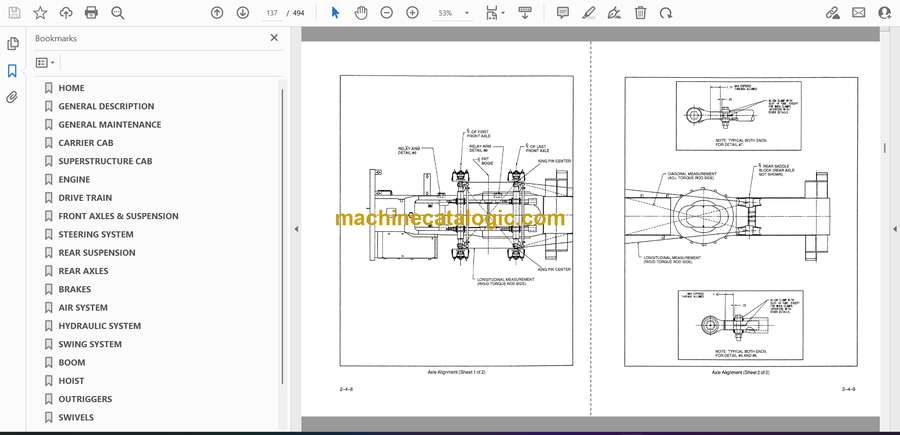Go to previous page arrow
The width and height of the screenshot is (900, 435).
tap(217, 13)
